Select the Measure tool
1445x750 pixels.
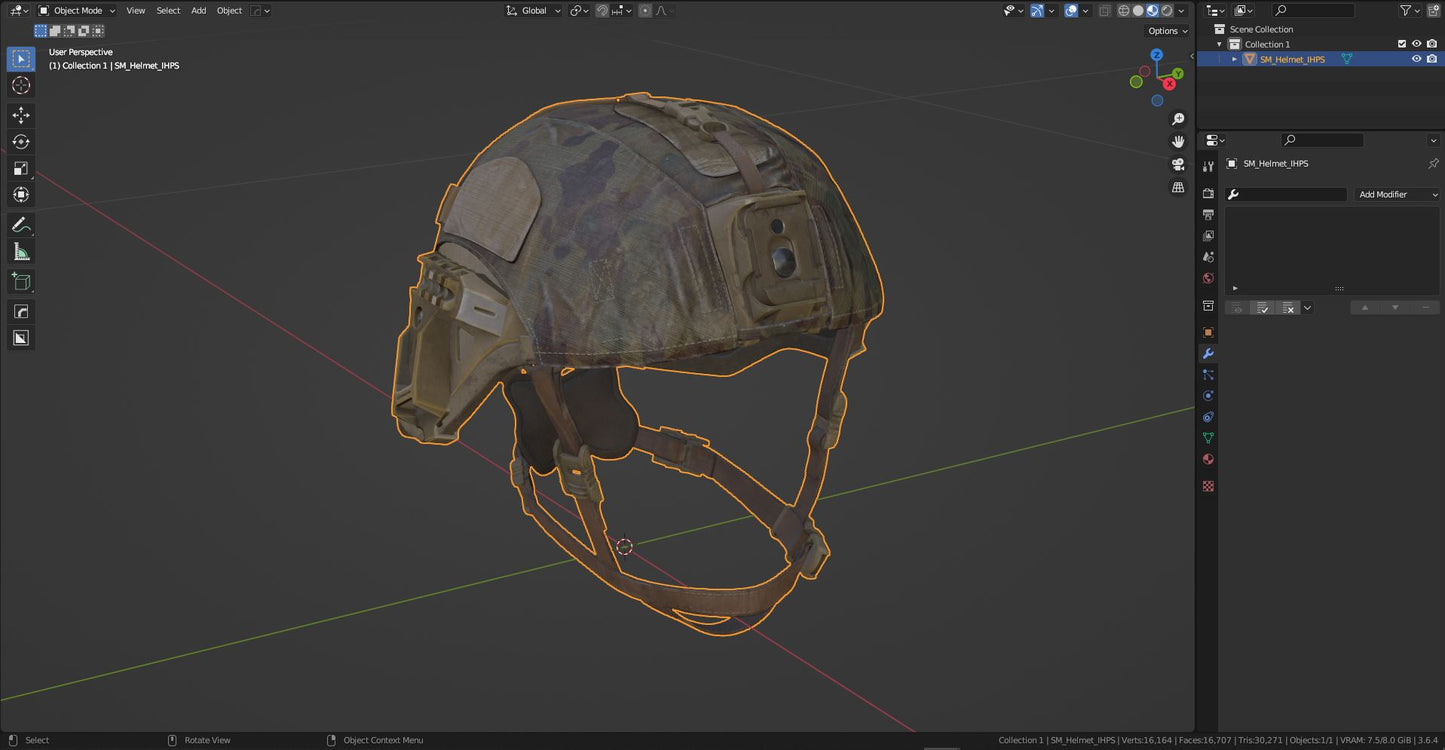tap(21, 252)
